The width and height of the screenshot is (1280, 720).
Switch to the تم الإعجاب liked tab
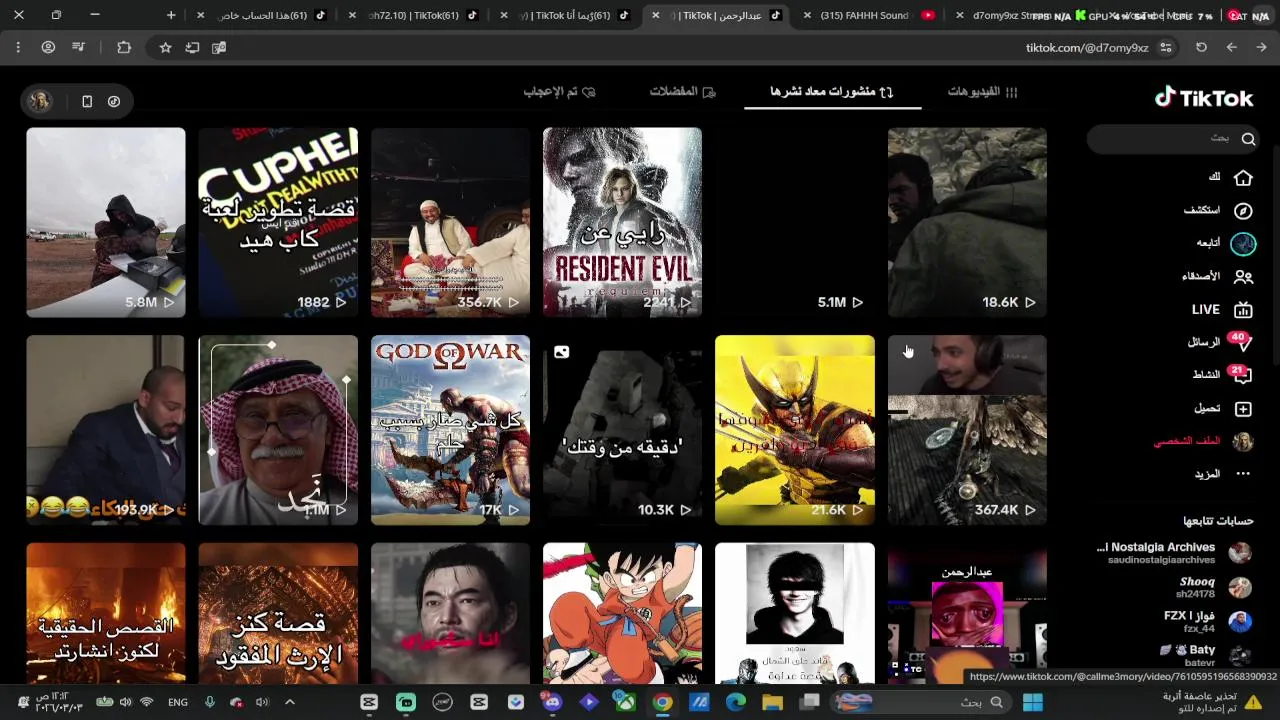[x=559, y=92]
